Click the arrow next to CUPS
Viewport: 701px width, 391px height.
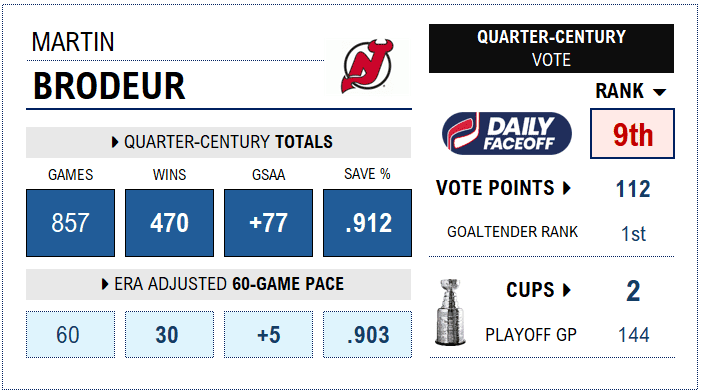(x=566, y=290)
